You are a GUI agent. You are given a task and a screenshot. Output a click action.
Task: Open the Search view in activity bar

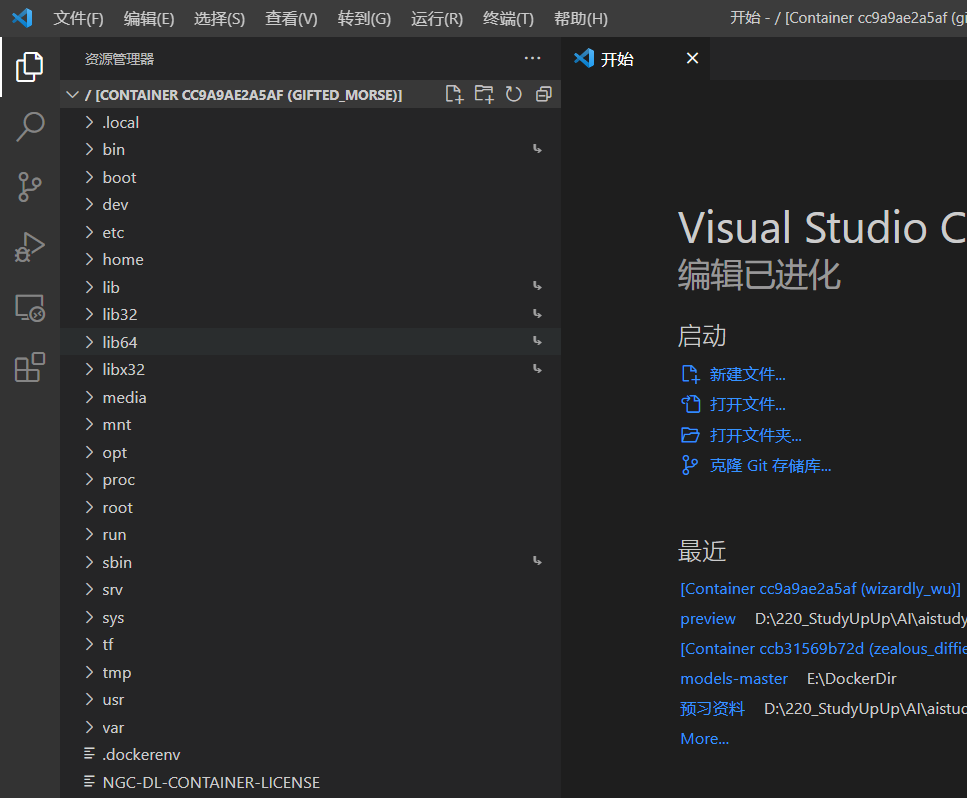coord(30,126)
